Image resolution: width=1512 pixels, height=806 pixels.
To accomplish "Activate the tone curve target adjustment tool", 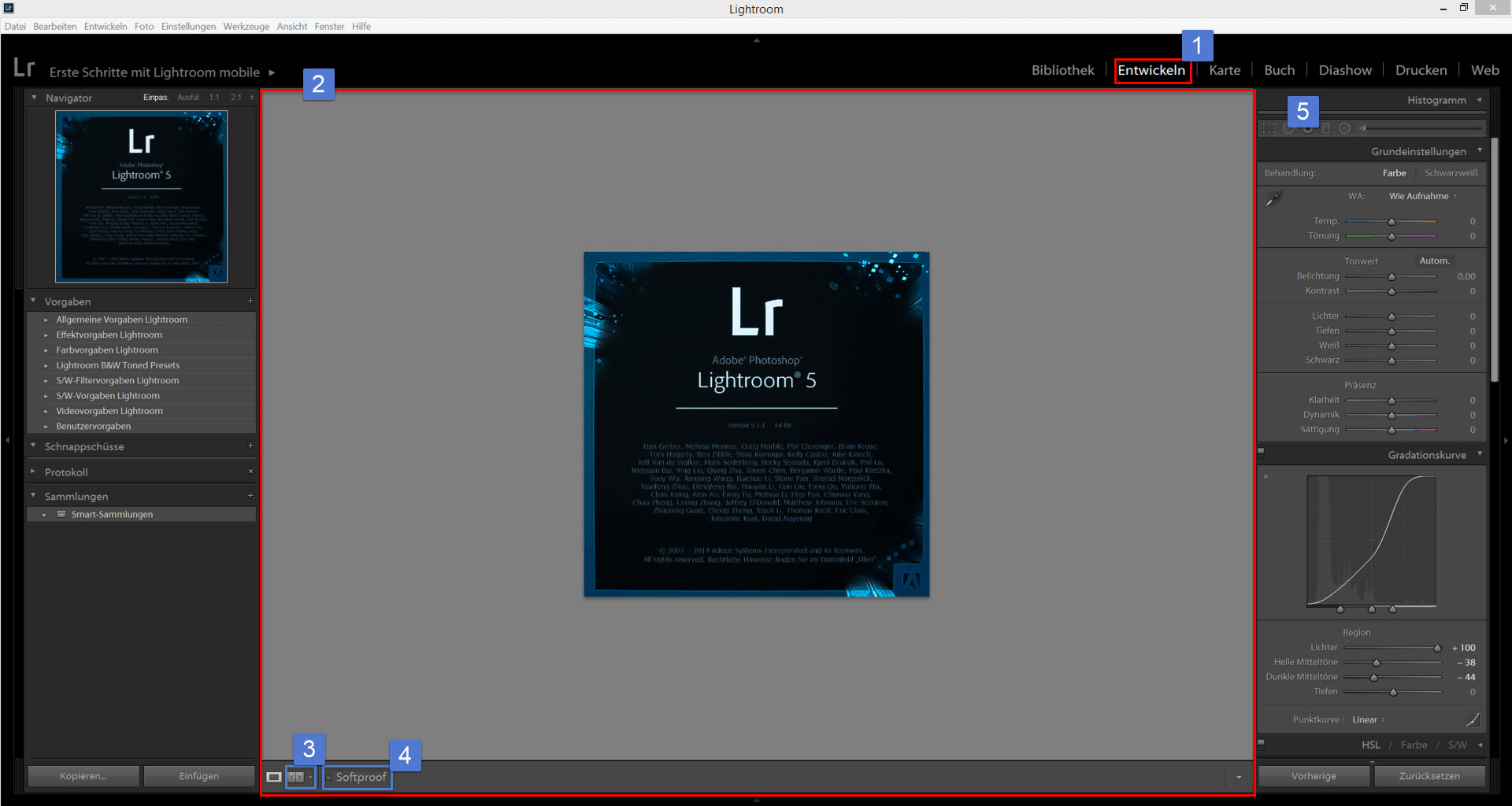I will coord(1266,476).
